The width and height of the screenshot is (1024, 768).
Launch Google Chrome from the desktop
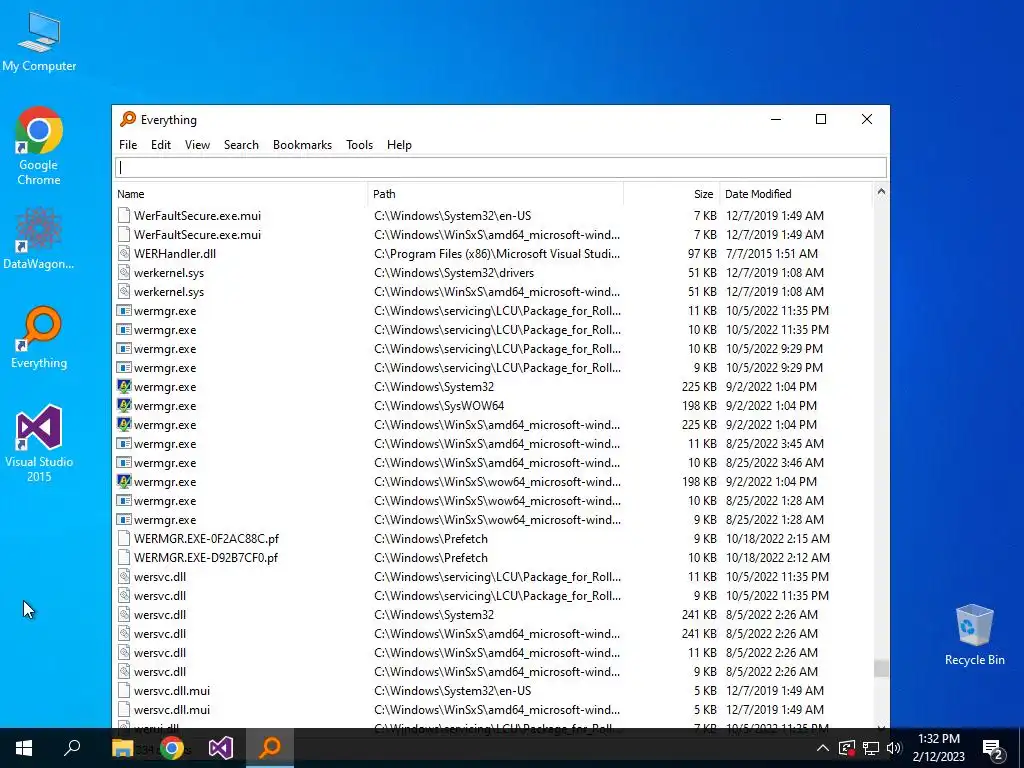click(39, 146)
